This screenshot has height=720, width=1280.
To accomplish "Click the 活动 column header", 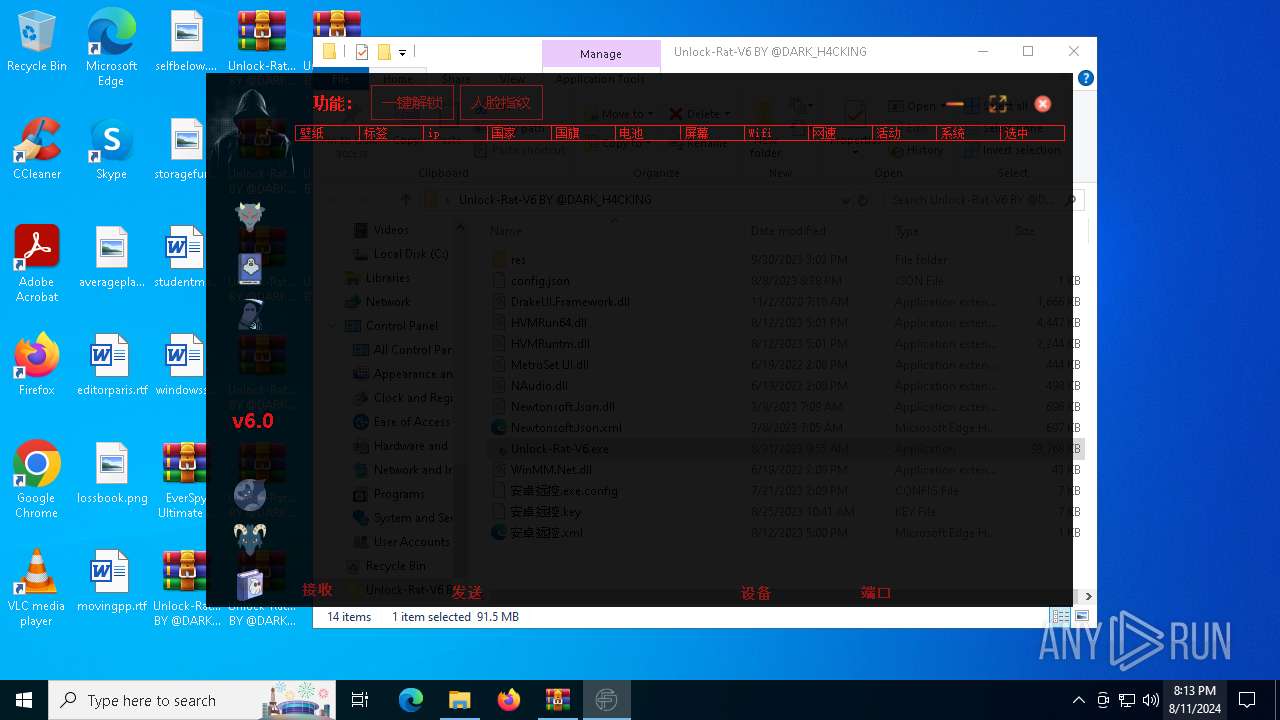I will tap(904, 133).
